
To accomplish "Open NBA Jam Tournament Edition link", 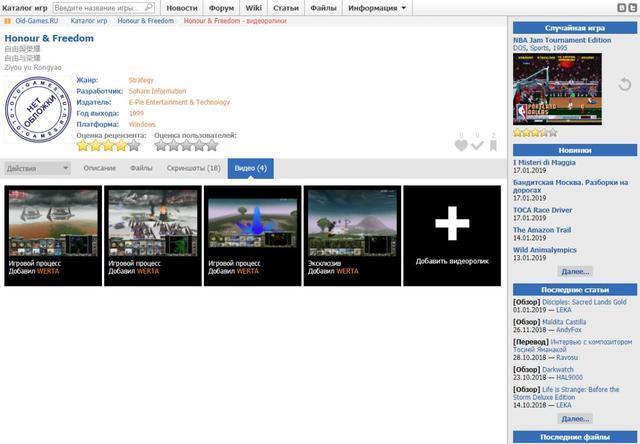I will [x=562, y=40].
